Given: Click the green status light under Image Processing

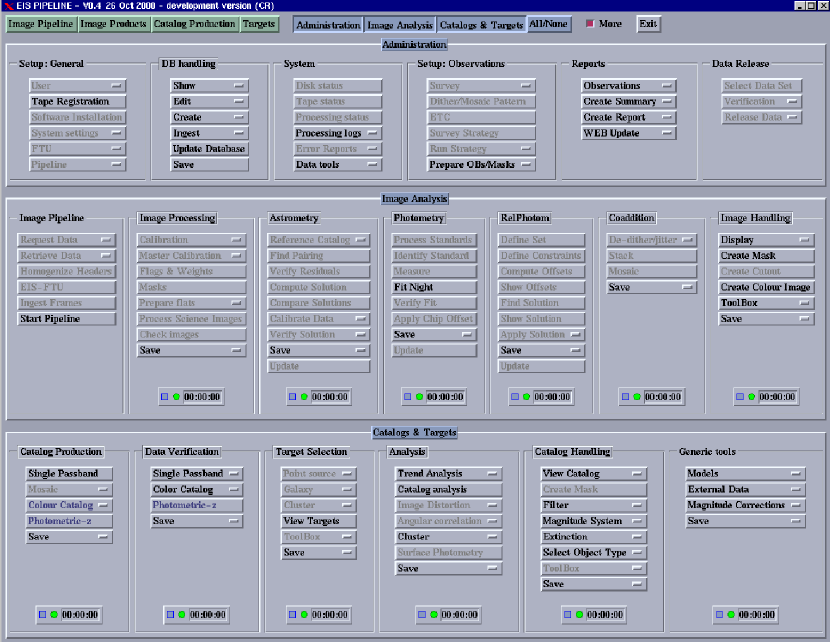Looking at the screenshot, I should pos(175,397).
